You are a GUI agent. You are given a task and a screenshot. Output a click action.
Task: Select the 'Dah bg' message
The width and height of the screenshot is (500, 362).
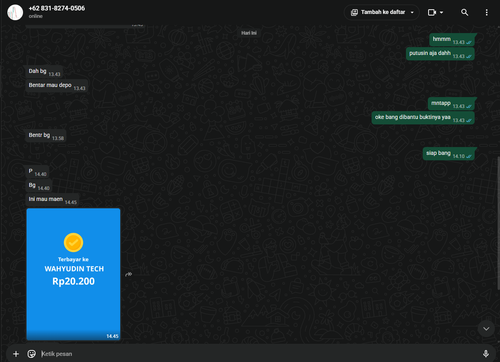coord(44,72)
